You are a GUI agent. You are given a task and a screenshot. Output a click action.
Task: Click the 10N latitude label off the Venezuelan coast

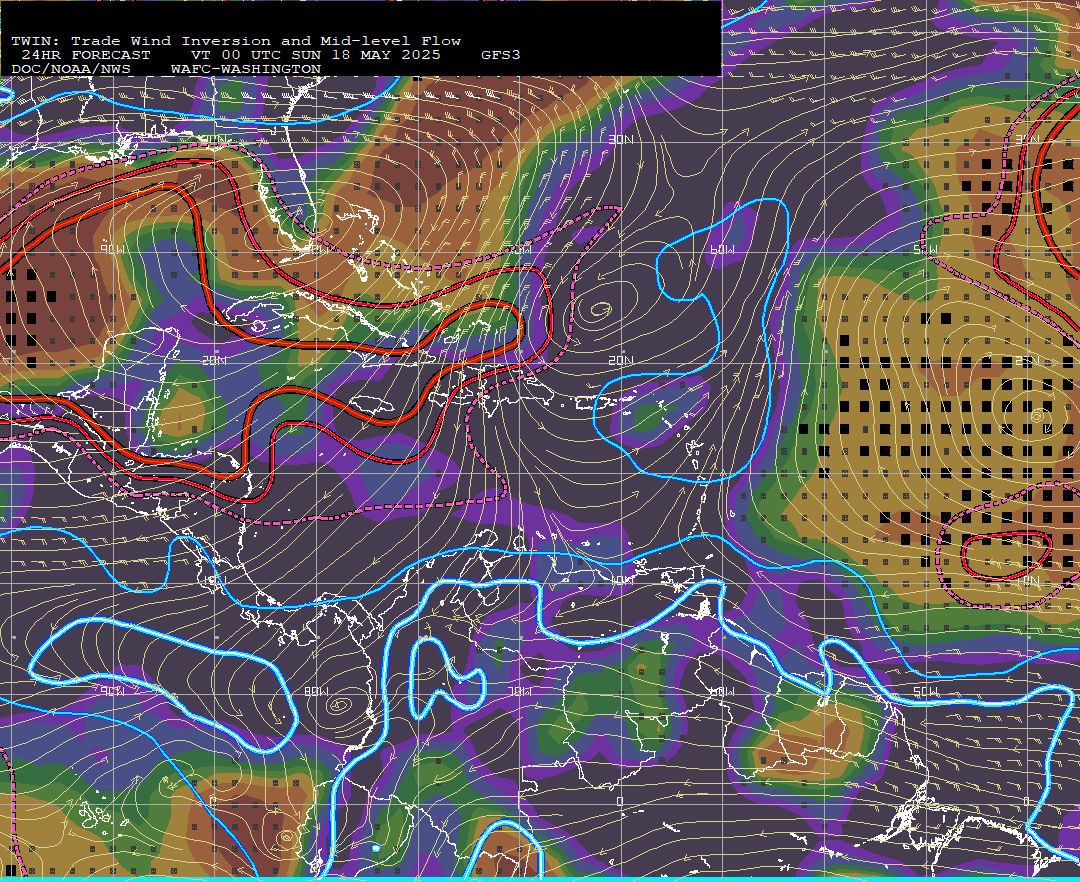point(621,580)
